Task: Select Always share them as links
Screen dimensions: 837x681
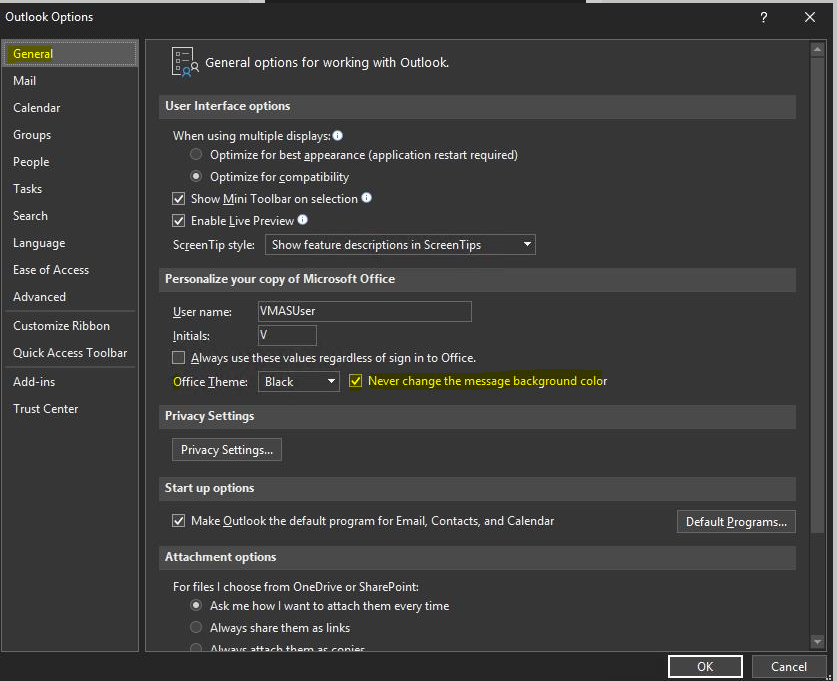Action: [196, 627]
